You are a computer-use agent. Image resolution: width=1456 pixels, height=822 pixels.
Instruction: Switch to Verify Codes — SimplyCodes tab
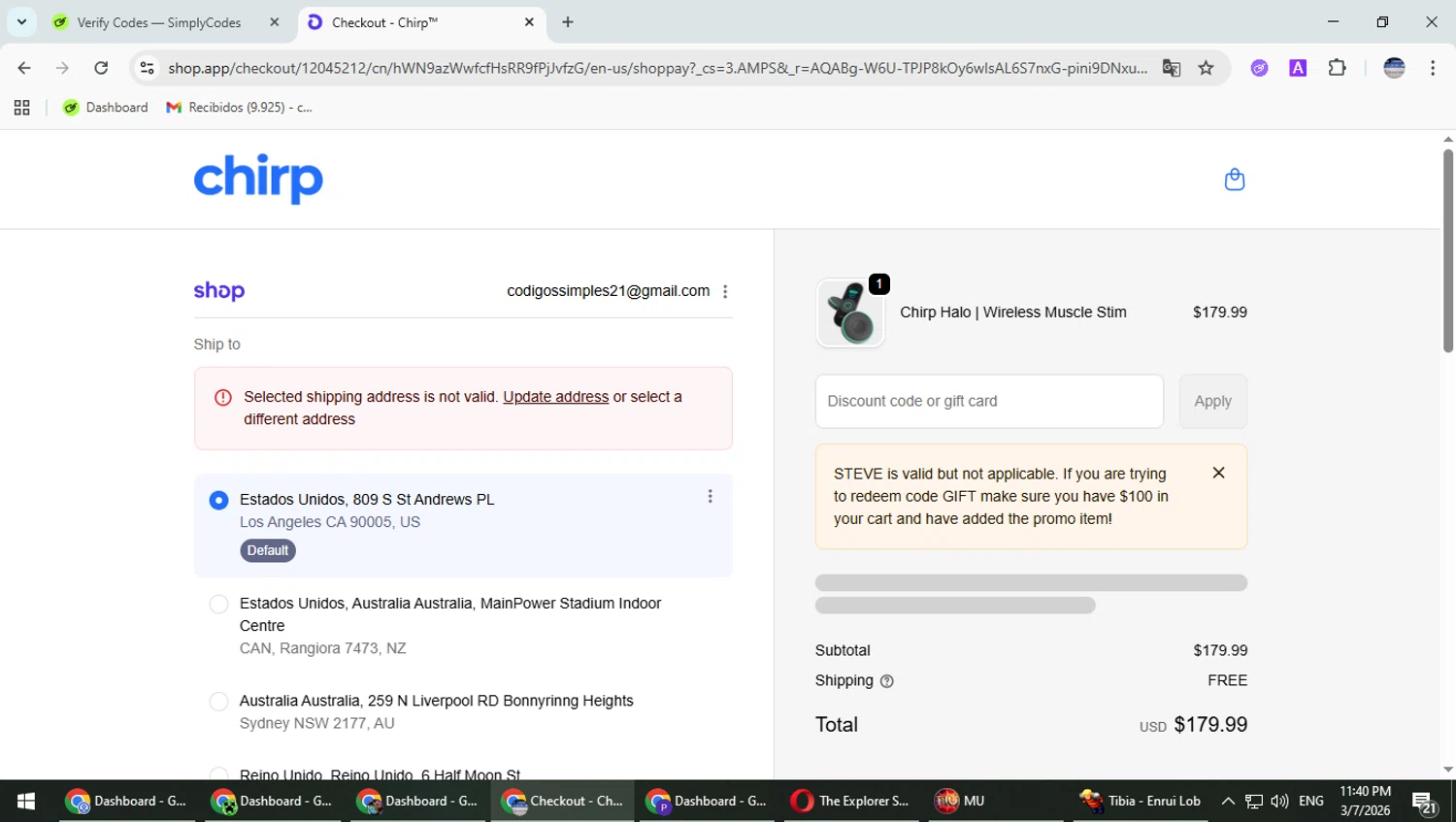[x=160, y=22]
